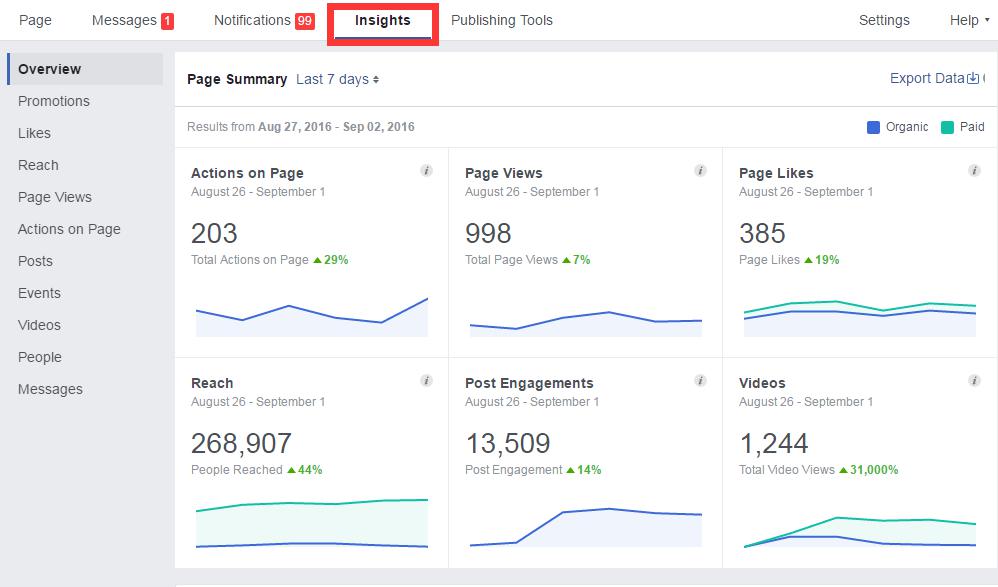Click the Page Views card title
This screenshot has width=998, height=587.
coord(503,173)
